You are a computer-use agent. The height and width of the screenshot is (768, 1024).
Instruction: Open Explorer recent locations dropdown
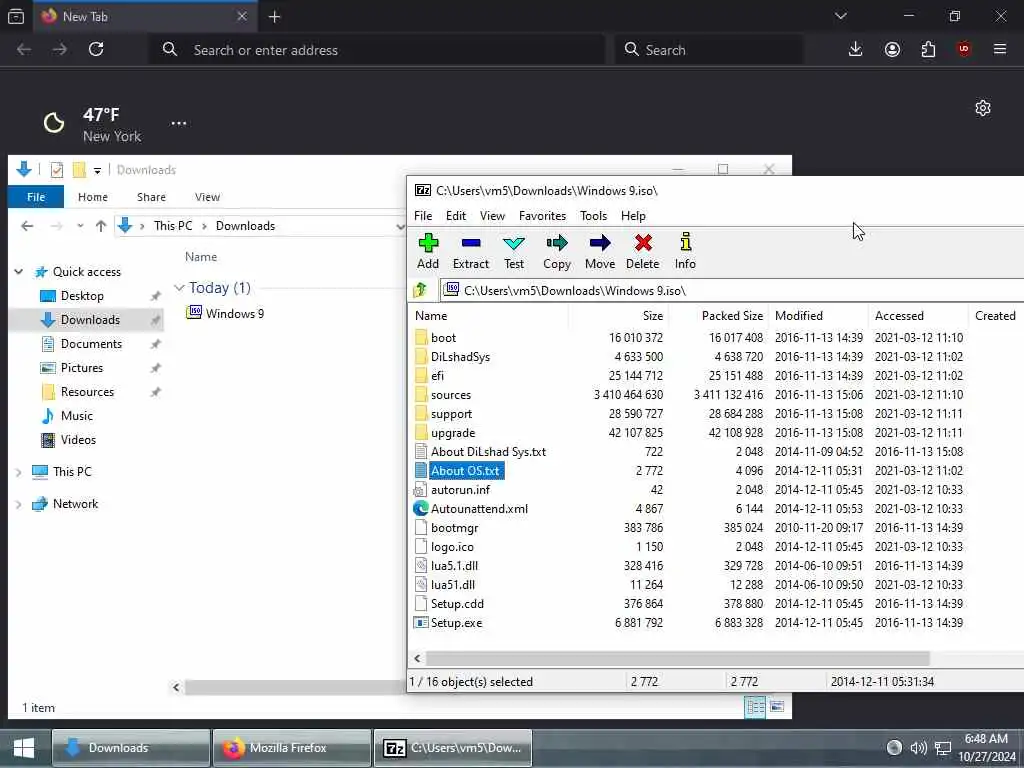(x=80, y=226)
